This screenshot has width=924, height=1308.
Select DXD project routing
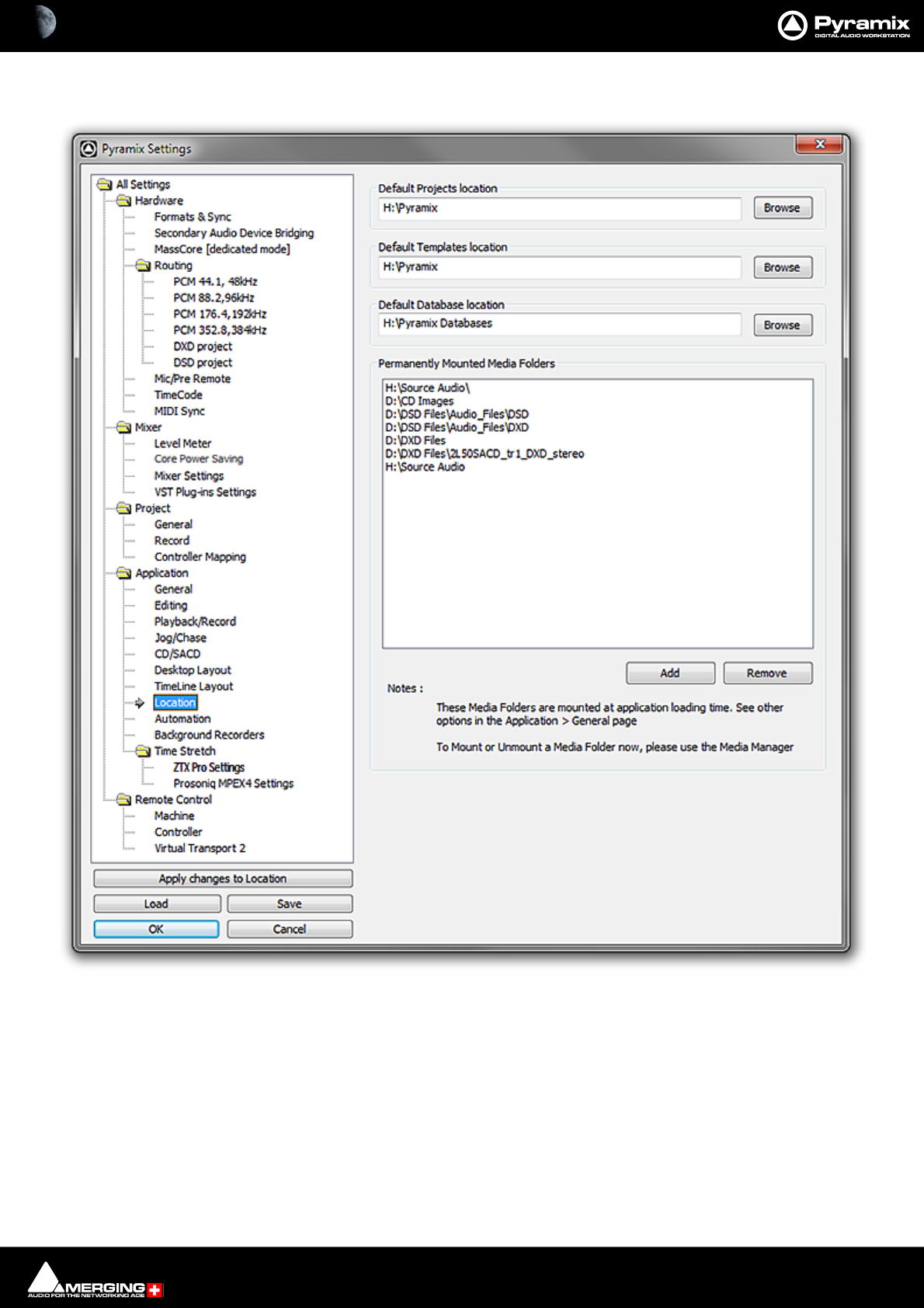point(203,346)
